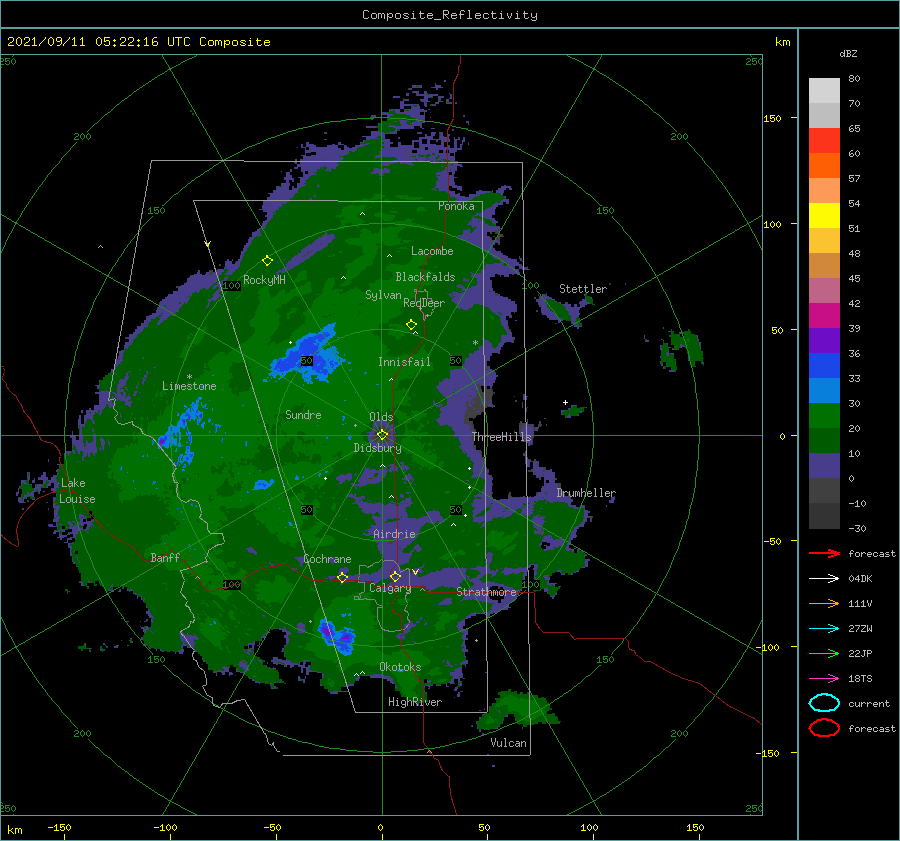Click the yellow marker near RockyMH

pos(267,261)
